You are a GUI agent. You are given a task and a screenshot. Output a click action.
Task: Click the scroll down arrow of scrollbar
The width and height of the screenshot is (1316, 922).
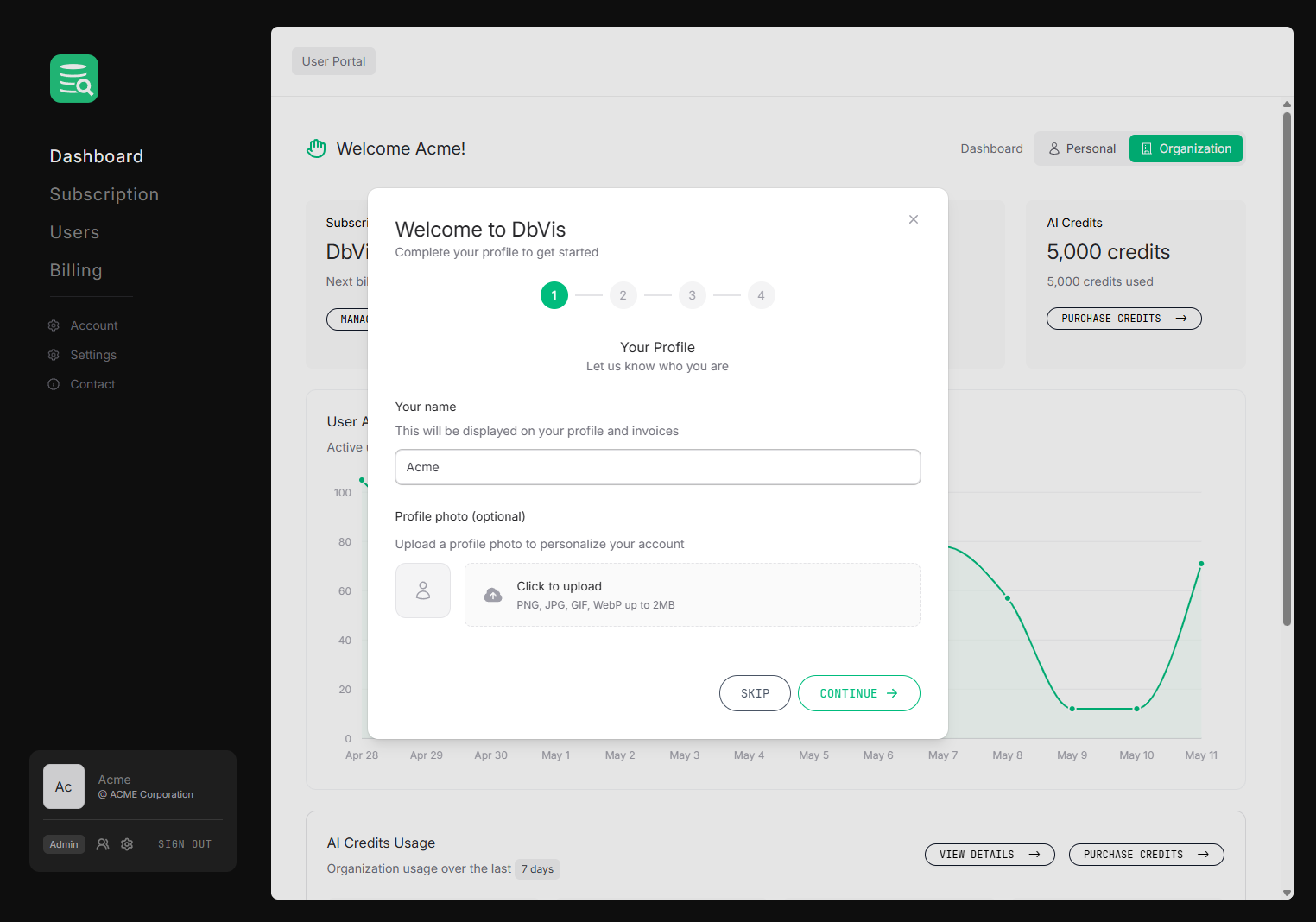point(1287,894)
